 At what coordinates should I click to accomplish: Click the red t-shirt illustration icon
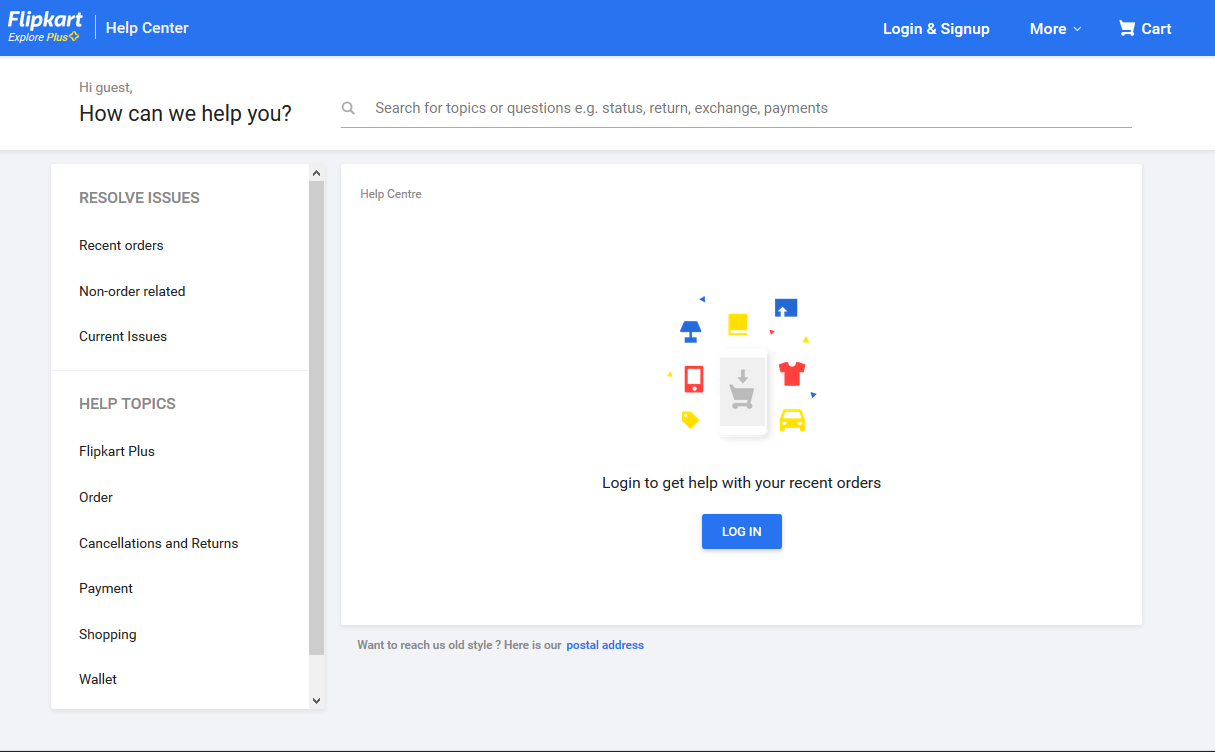point(792,374)
